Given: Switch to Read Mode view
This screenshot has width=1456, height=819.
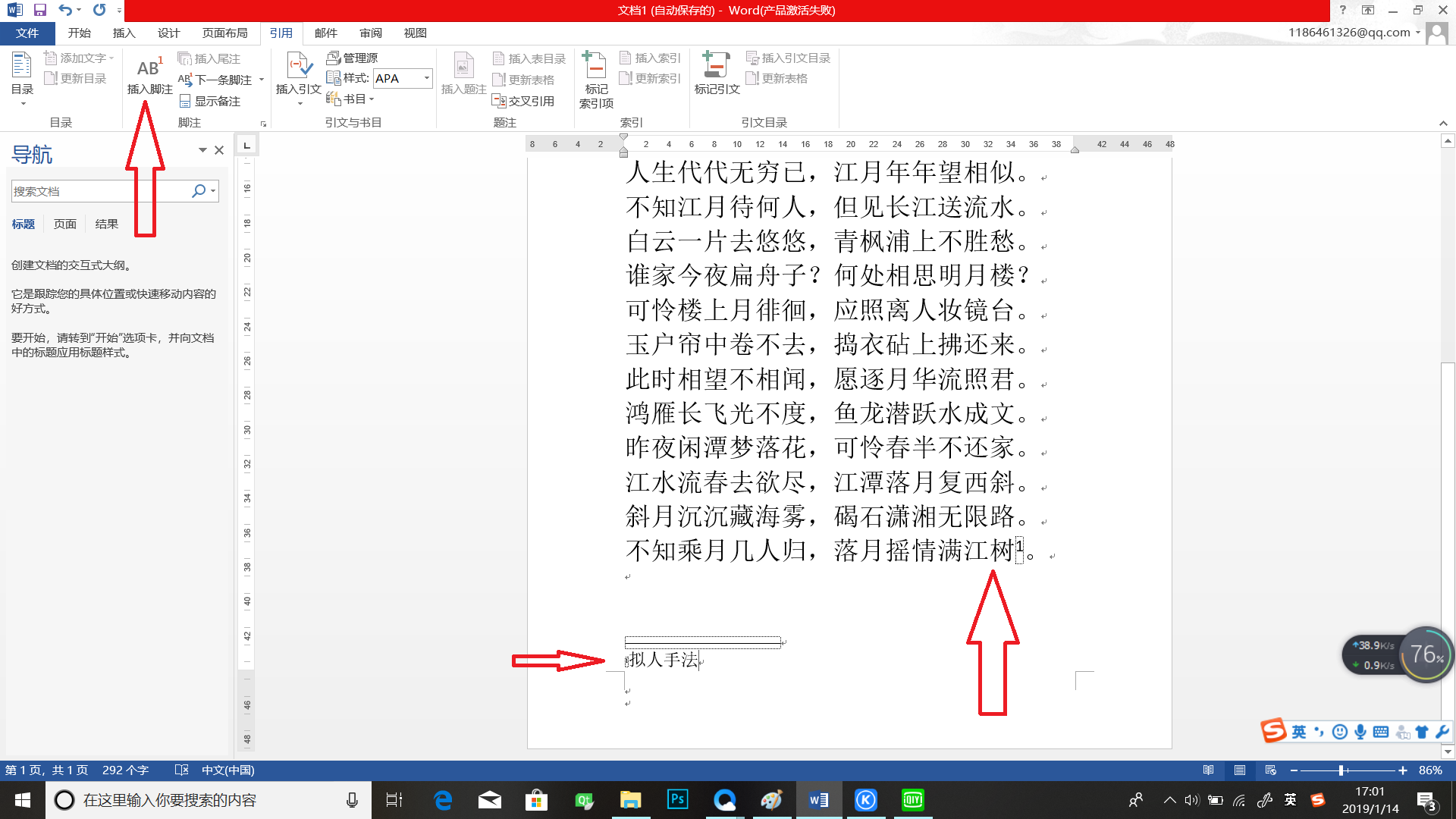Looking at the screenshot, I should 1209,770.
